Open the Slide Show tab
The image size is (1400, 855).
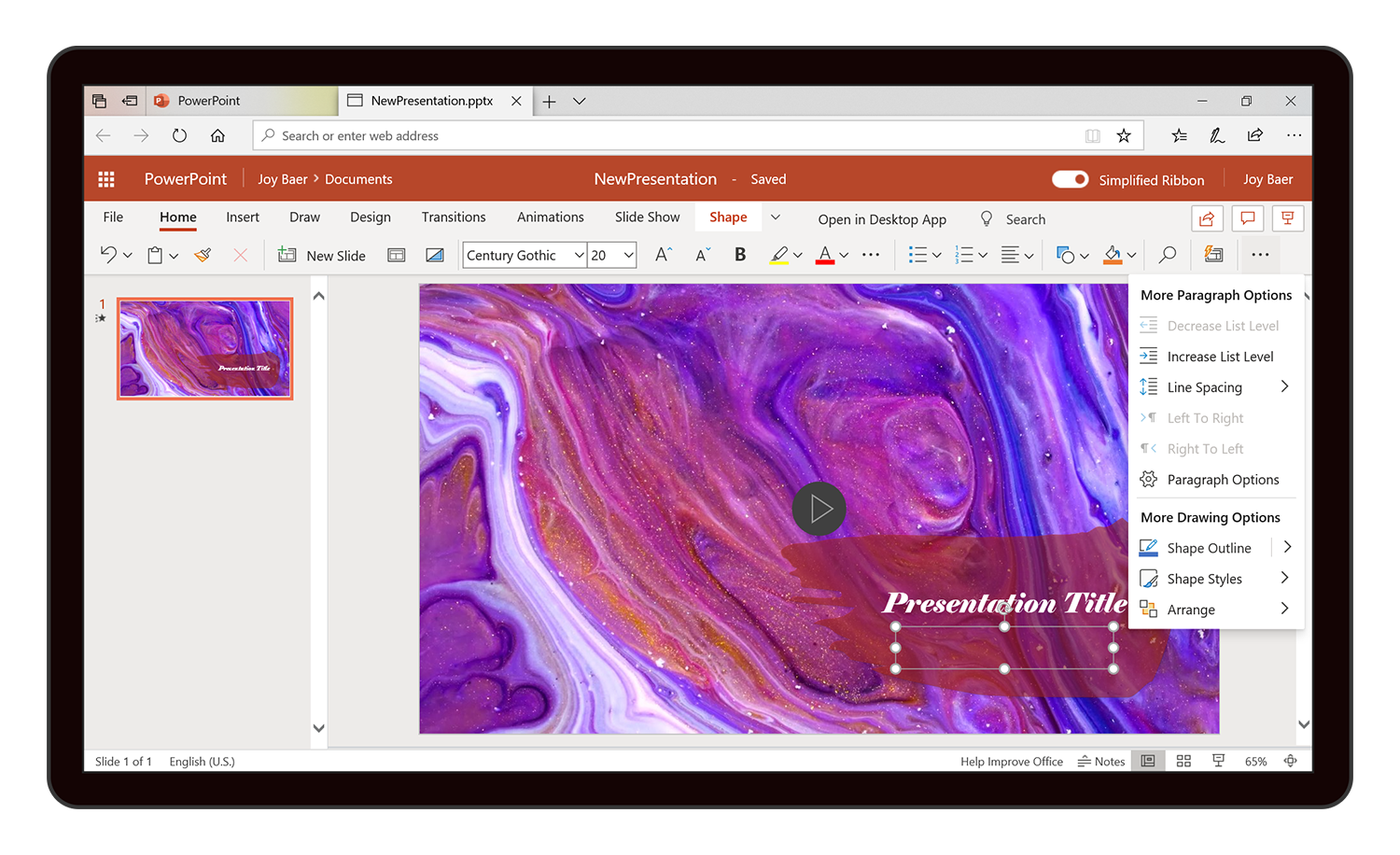(x=648, y=217)
